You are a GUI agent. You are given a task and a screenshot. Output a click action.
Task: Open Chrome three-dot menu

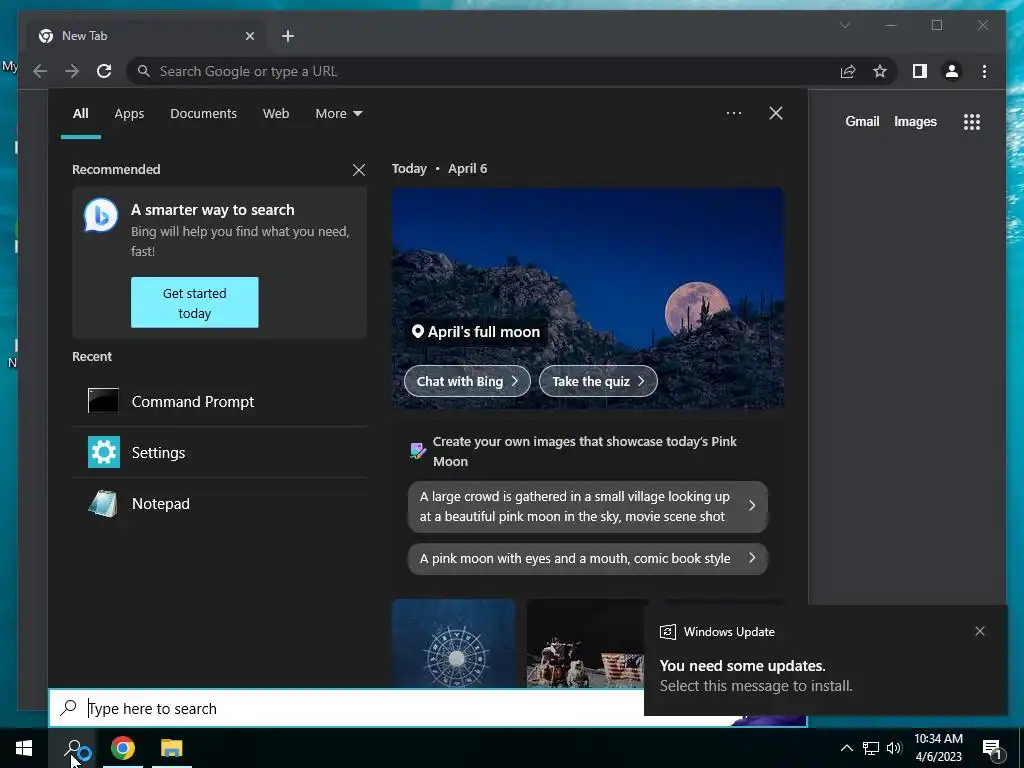click(x=984, y=71)
